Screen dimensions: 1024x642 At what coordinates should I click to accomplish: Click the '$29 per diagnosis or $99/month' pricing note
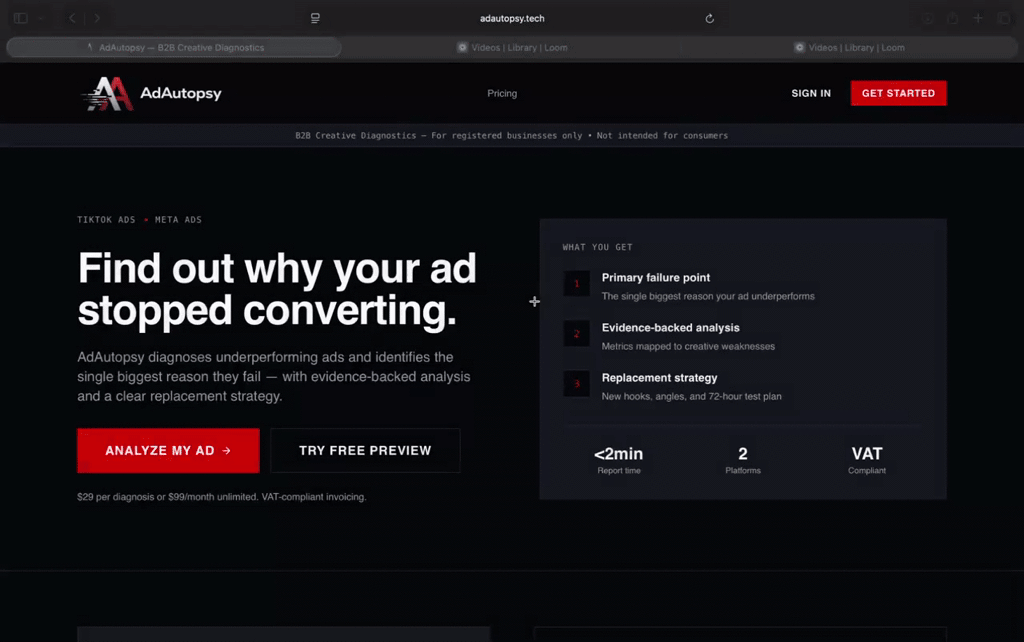point(221,497)
